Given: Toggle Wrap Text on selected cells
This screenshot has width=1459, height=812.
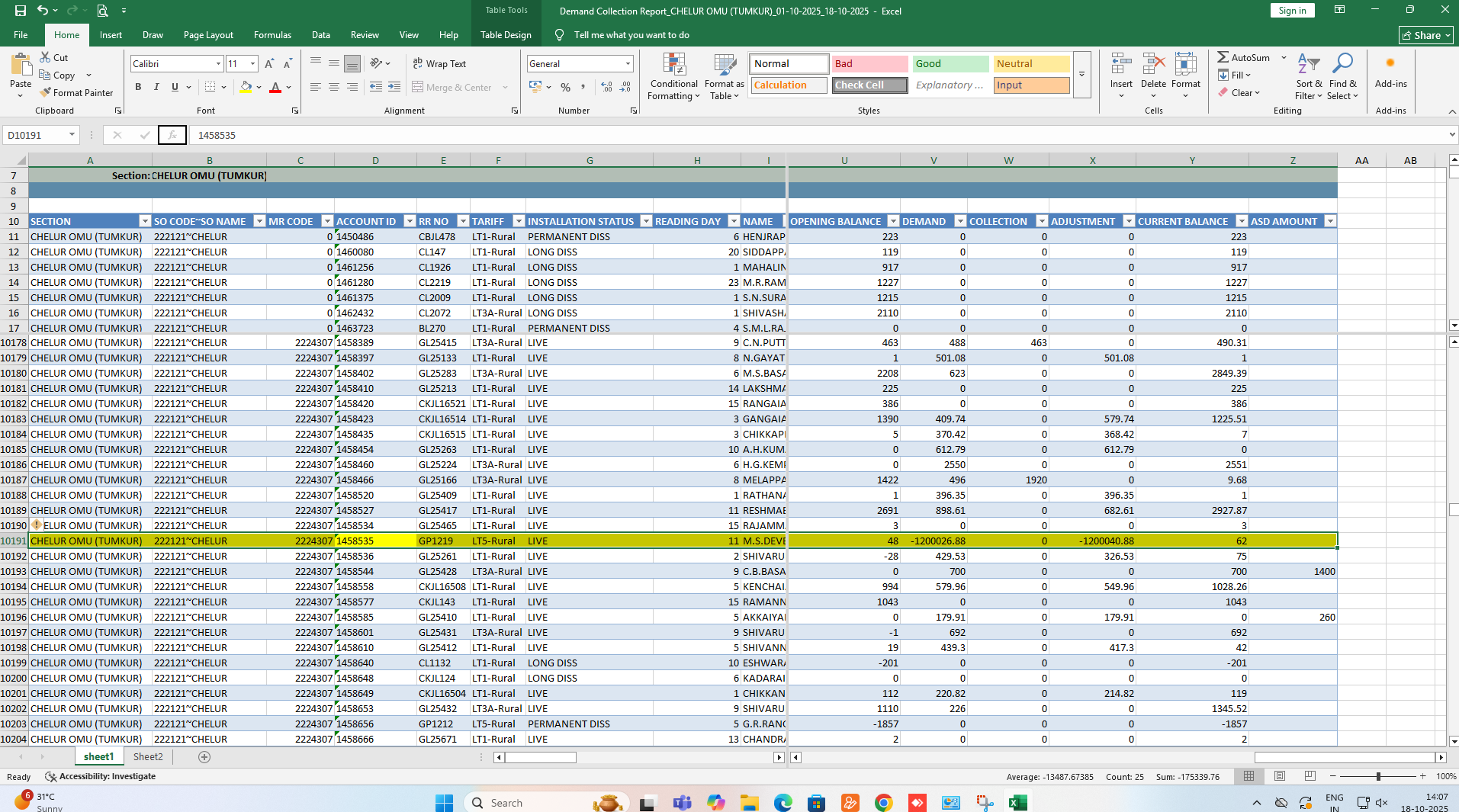Looking at the screenshot, I should tap(439, 64).
